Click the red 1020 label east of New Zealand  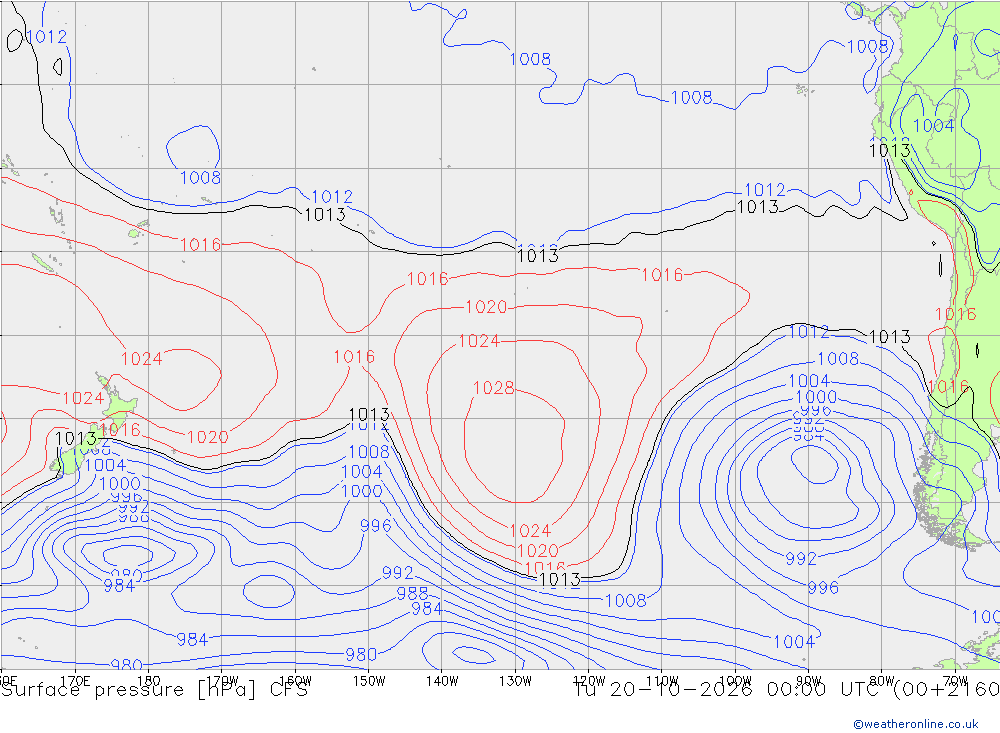(x=207, y=438)
